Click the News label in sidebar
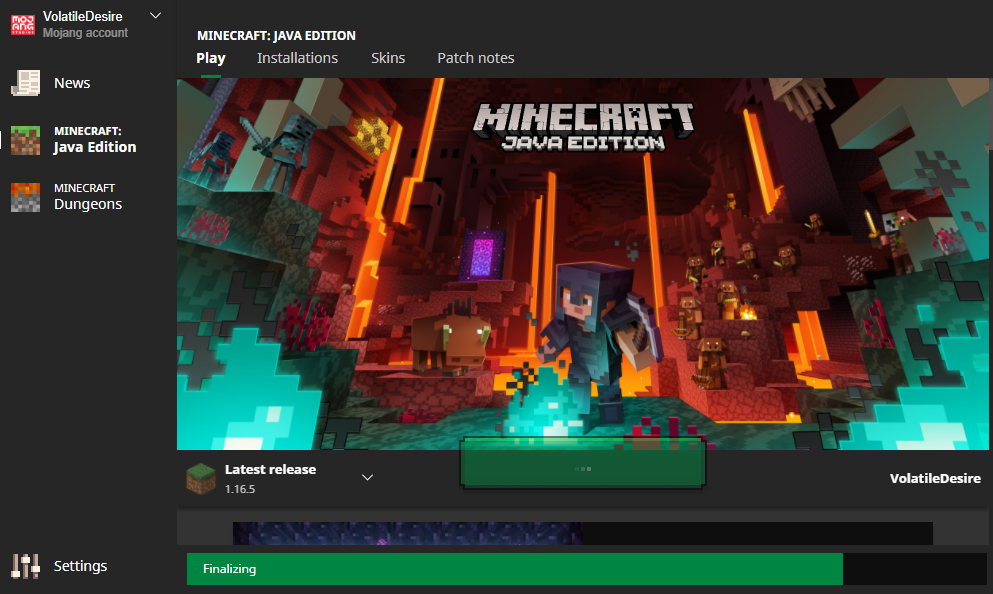The image size is (993, 594). click(72, 83)
